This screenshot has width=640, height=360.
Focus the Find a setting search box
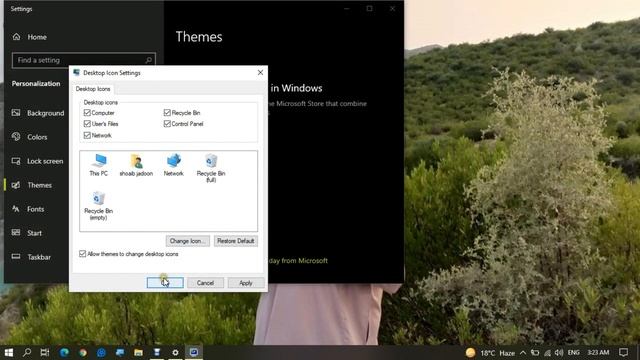click(x=84, y=60)
